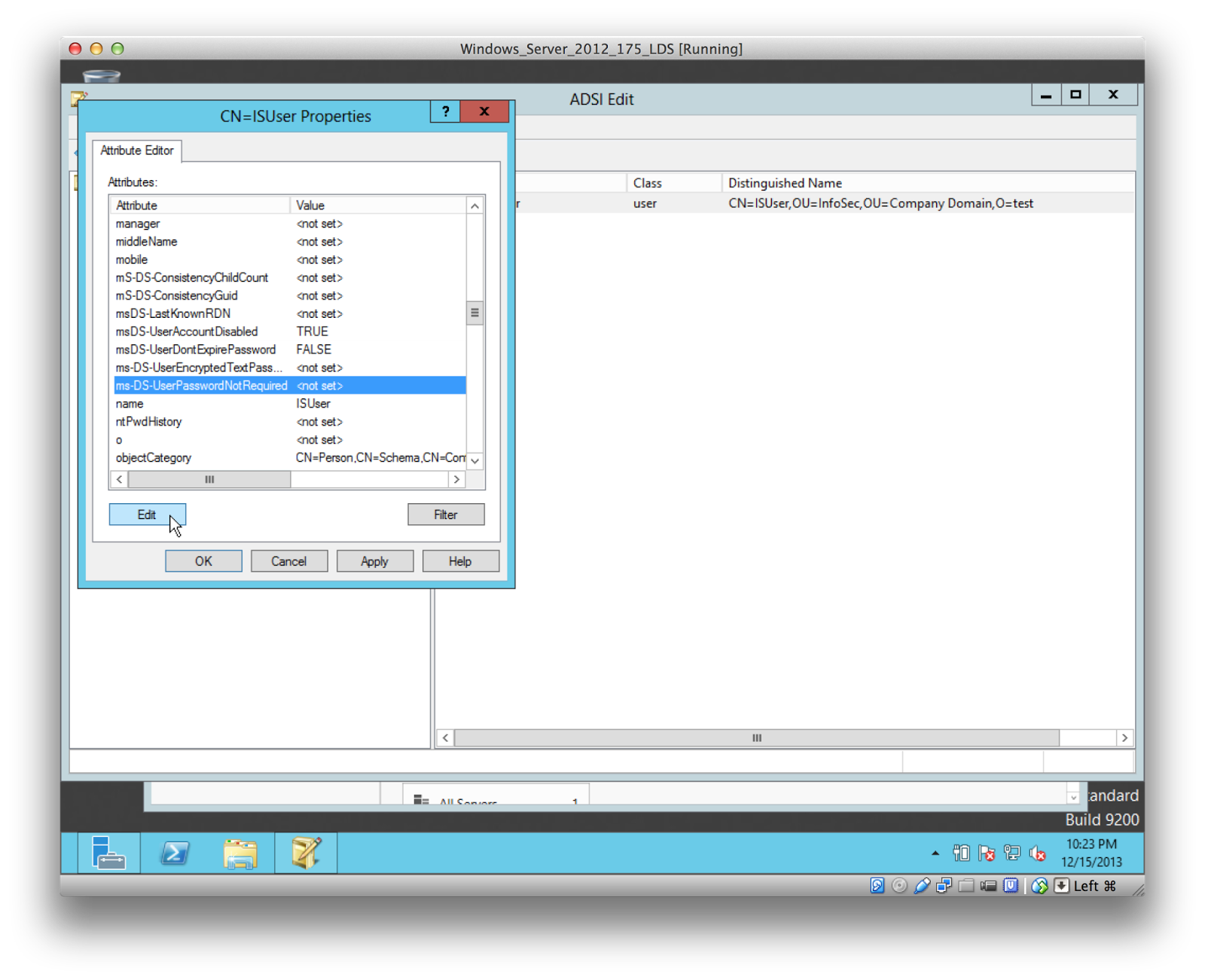Select the msDS-UserAccountDisabled attribute row
This screenshot has width=1205, height=980.
point(289,331)
